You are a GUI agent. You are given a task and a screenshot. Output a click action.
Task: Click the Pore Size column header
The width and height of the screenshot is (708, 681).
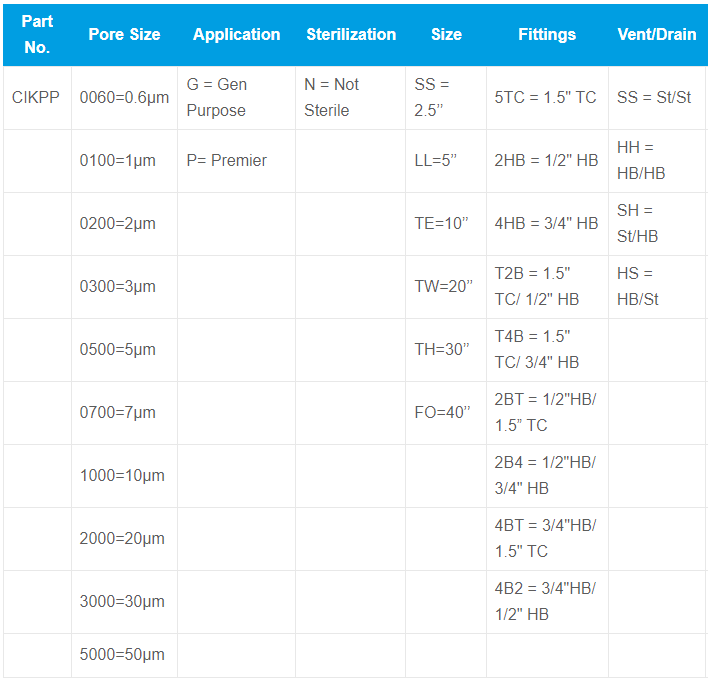124,34
